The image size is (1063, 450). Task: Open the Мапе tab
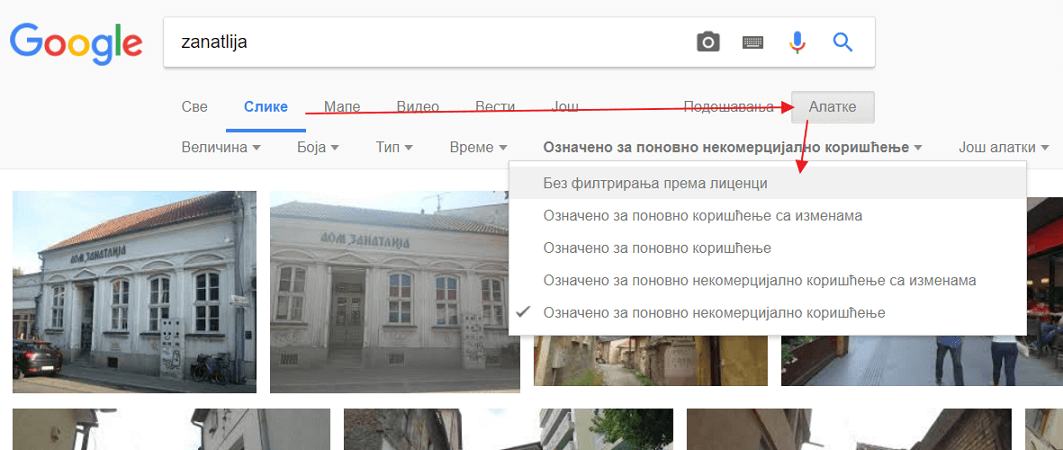342,107
